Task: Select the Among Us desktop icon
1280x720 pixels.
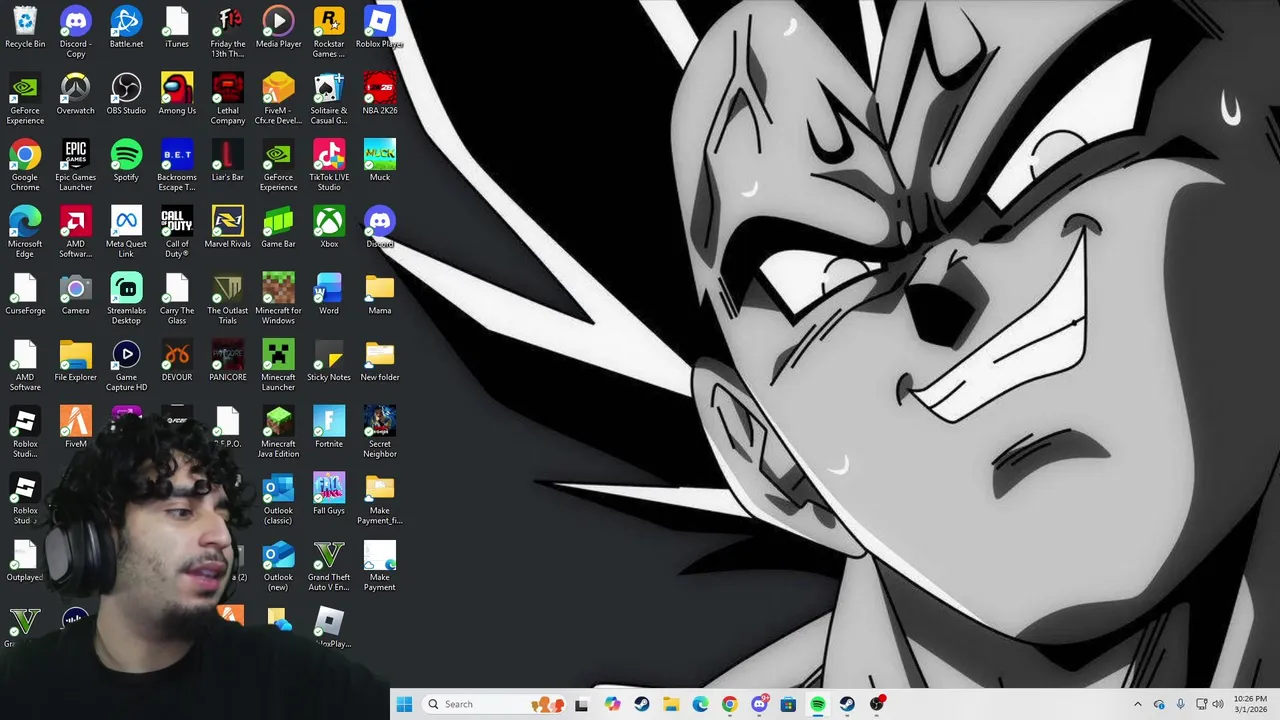Action: click(177, 95)
